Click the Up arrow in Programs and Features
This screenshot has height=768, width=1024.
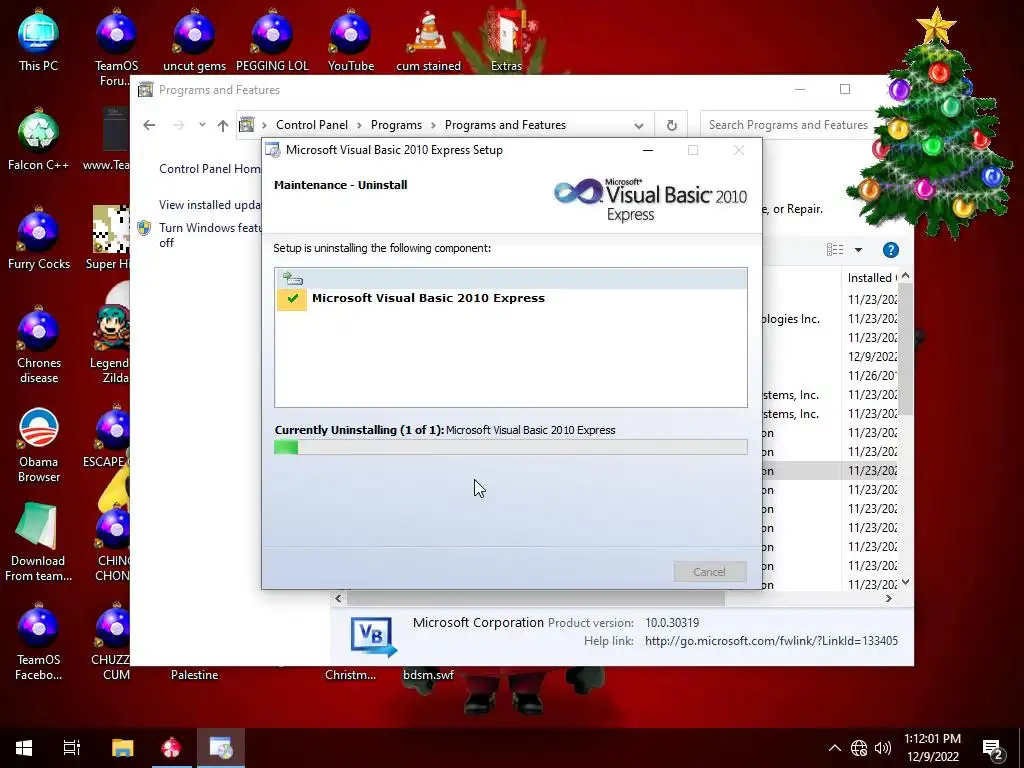pos(223,125)
